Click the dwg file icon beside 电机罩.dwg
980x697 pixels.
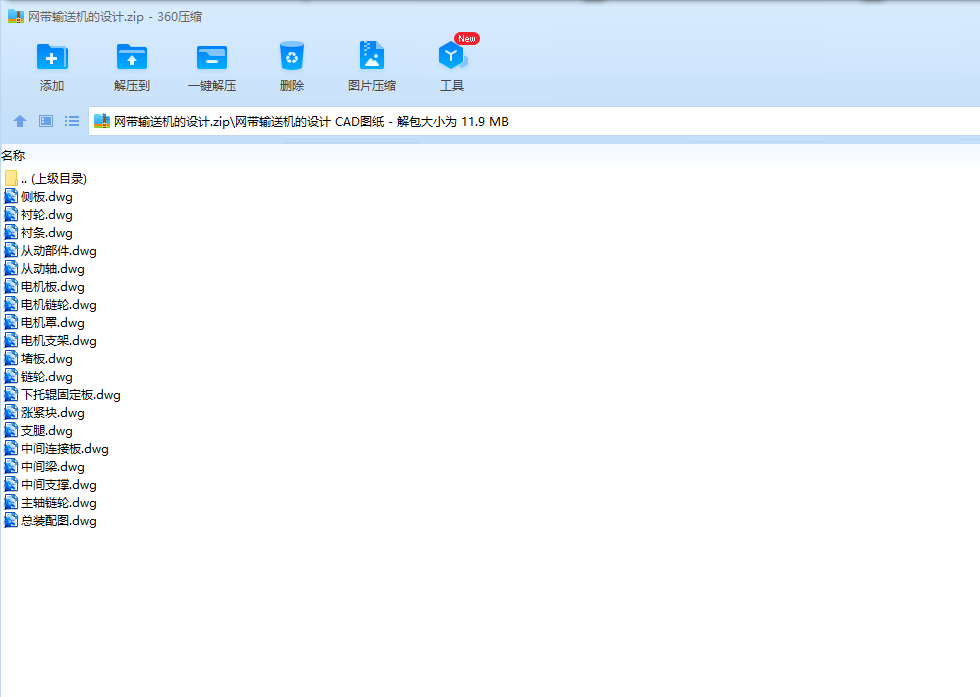coord(11,323)
